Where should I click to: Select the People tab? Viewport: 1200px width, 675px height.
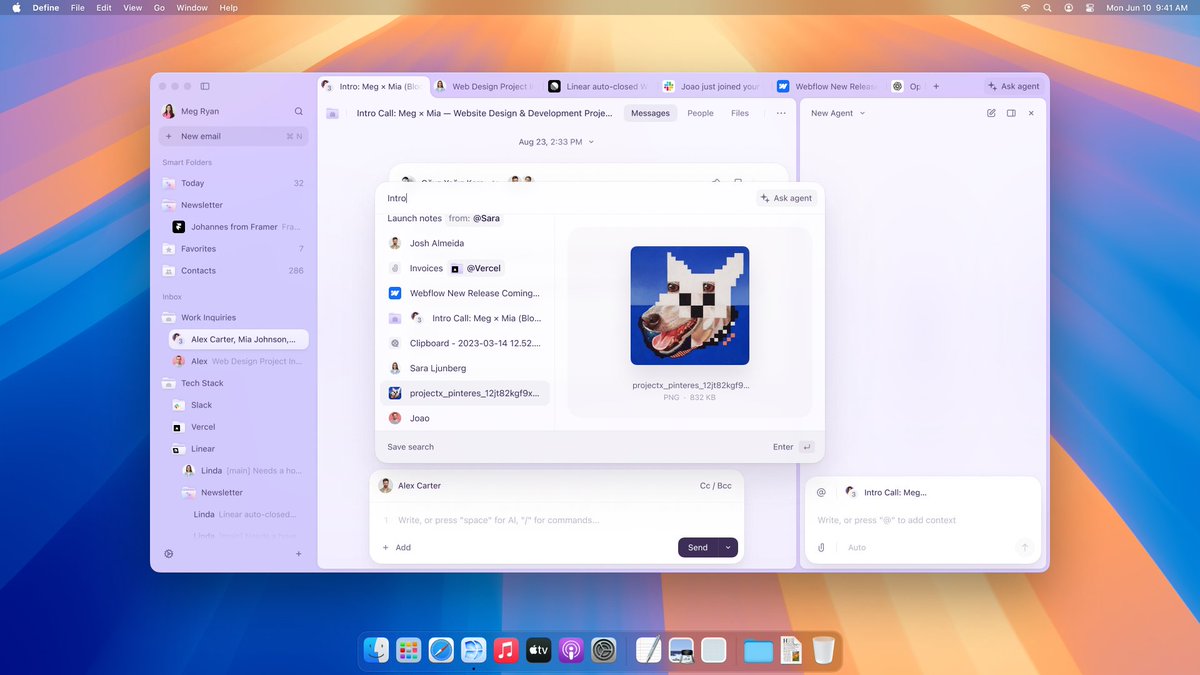(x=700, y=113)
